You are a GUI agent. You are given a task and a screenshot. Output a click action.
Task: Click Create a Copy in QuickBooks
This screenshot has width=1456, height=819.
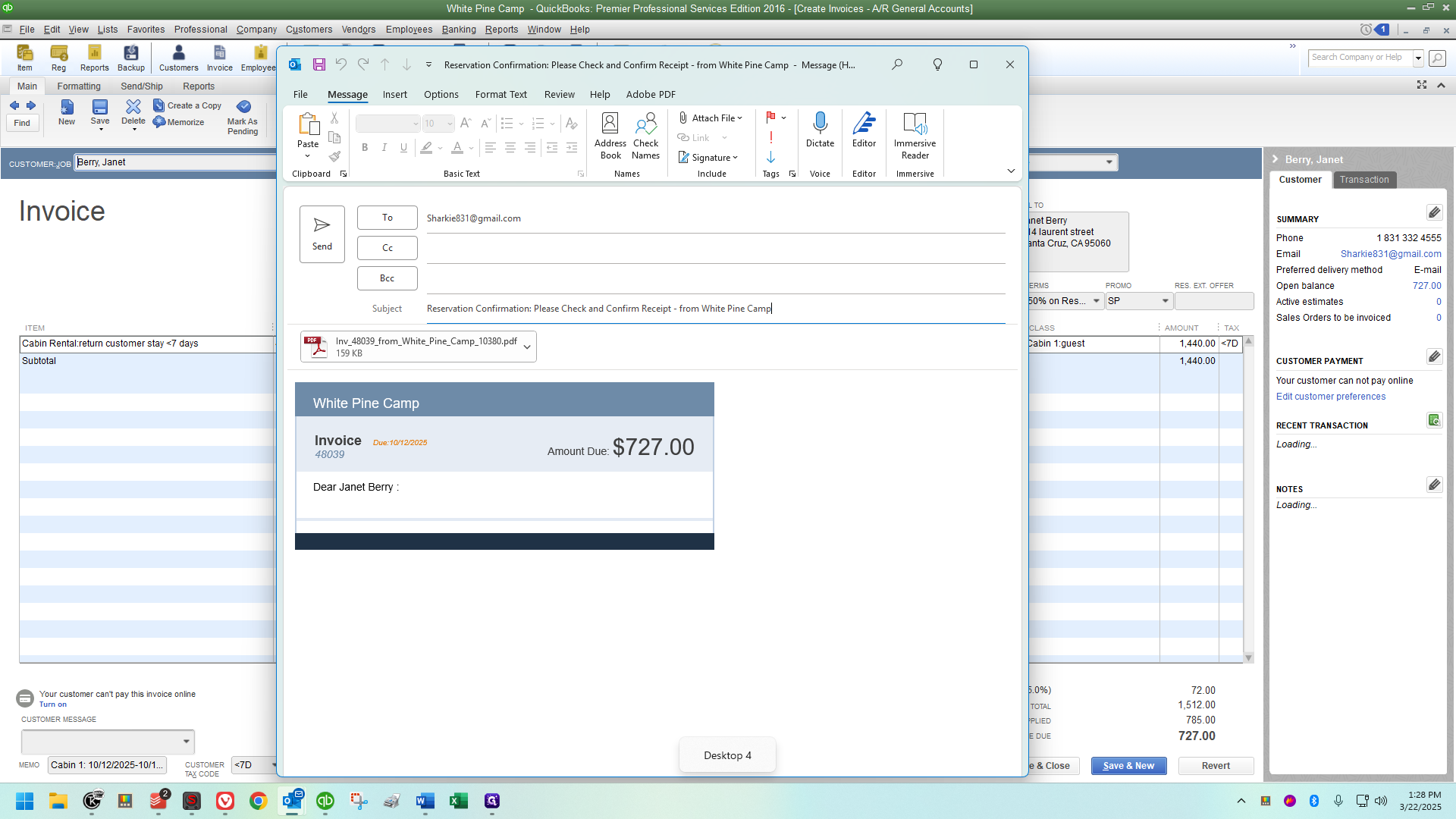click(x=187, y=105)
